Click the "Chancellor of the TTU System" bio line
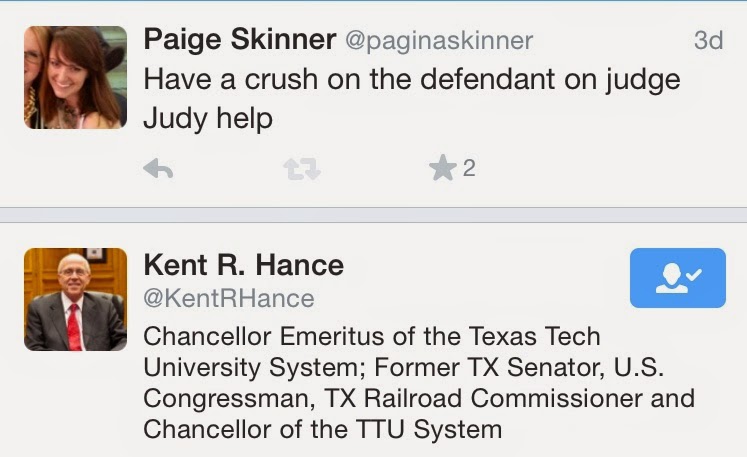The width and height of the screenshot is (747, 457). [322, 429]
